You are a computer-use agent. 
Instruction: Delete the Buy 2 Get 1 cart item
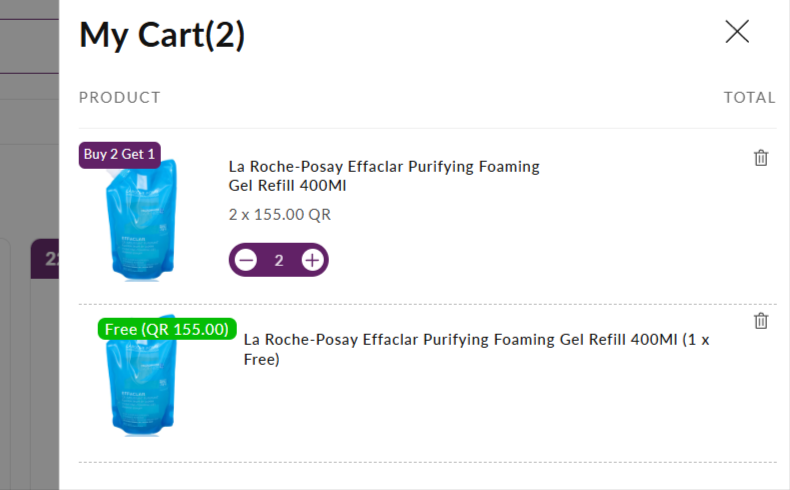click(x=761, y=158)
